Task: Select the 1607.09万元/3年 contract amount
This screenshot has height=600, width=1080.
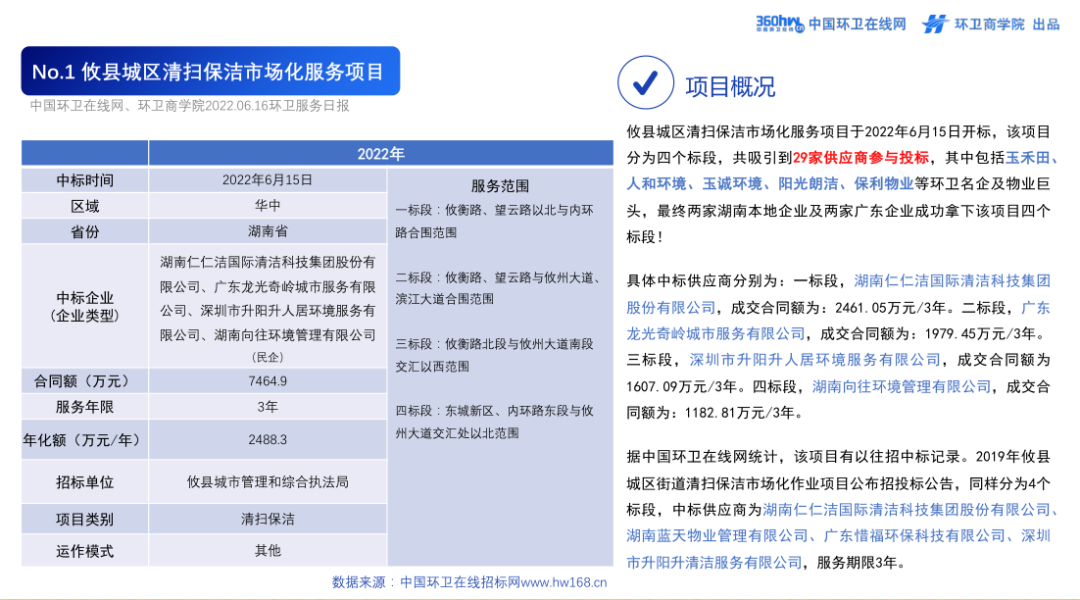Action: [682, 386]
